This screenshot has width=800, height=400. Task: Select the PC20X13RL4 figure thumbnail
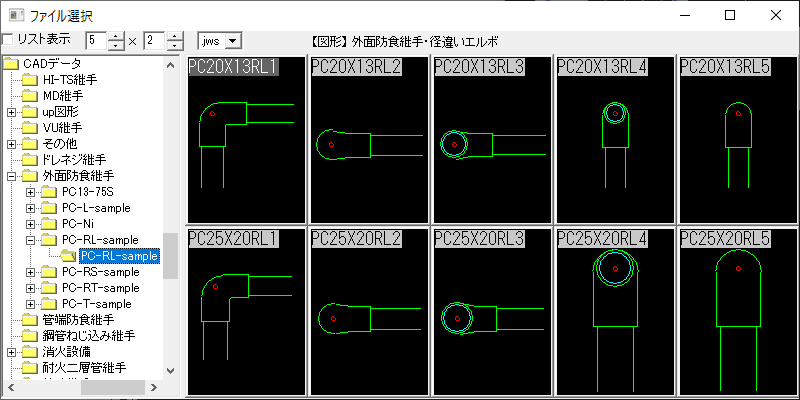pos(615,140)
